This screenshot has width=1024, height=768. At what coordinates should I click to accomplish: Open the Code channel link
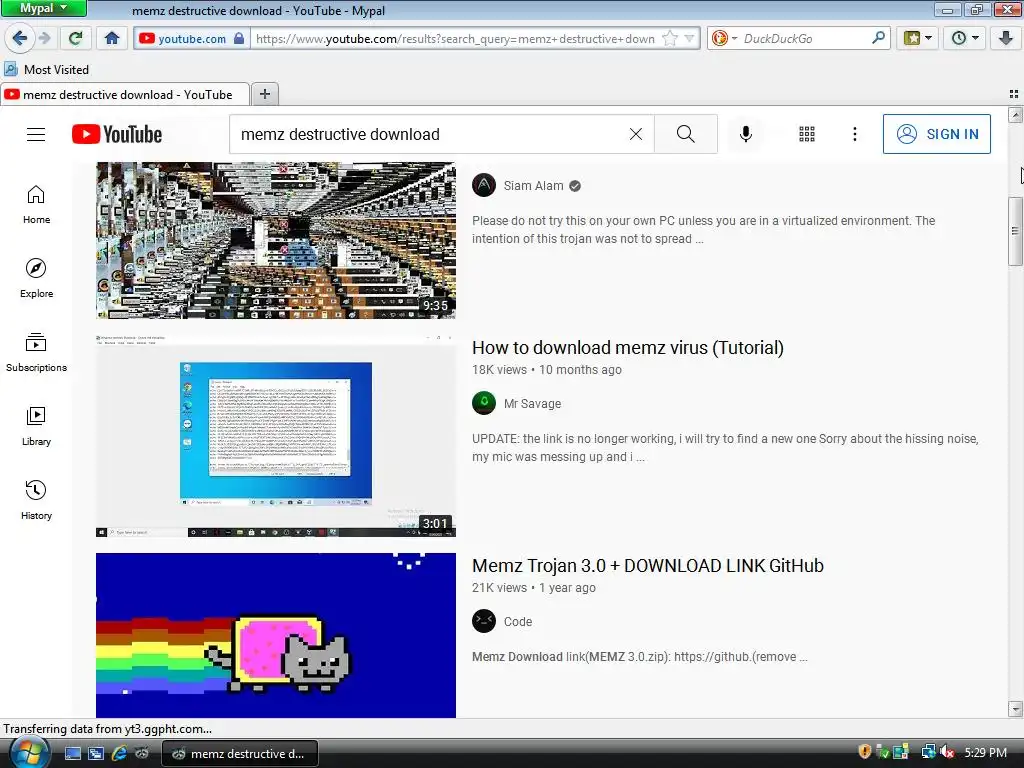pyautogui.click(x=518, y=622)
